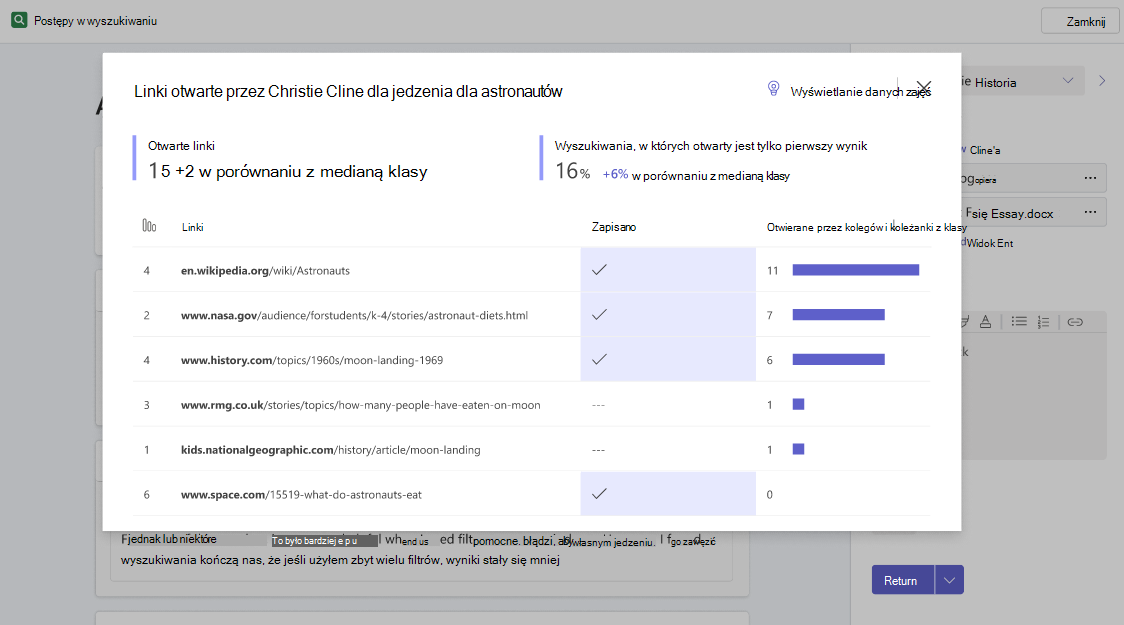This screenshot has width=1124, height=625.
Task: Click the Zapisano column header
Action: point(614,227)
